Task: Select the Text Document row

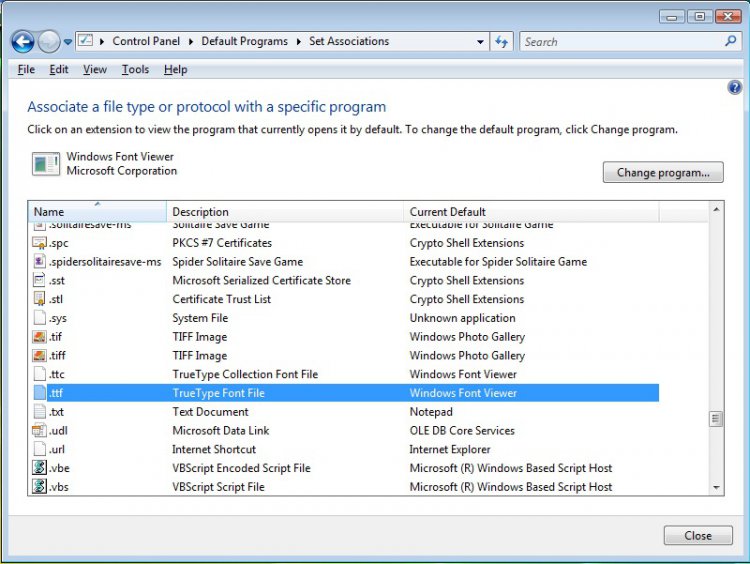Action: [343, 411]
